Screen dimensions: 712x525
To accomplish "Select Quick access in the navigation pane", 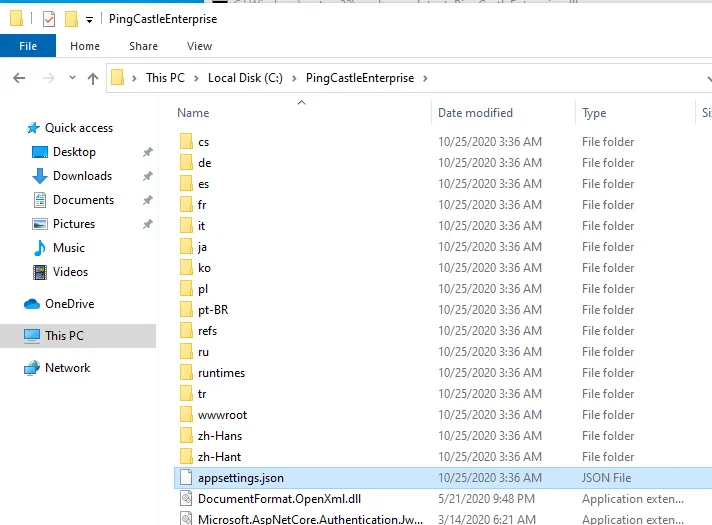I will [79, 128].
